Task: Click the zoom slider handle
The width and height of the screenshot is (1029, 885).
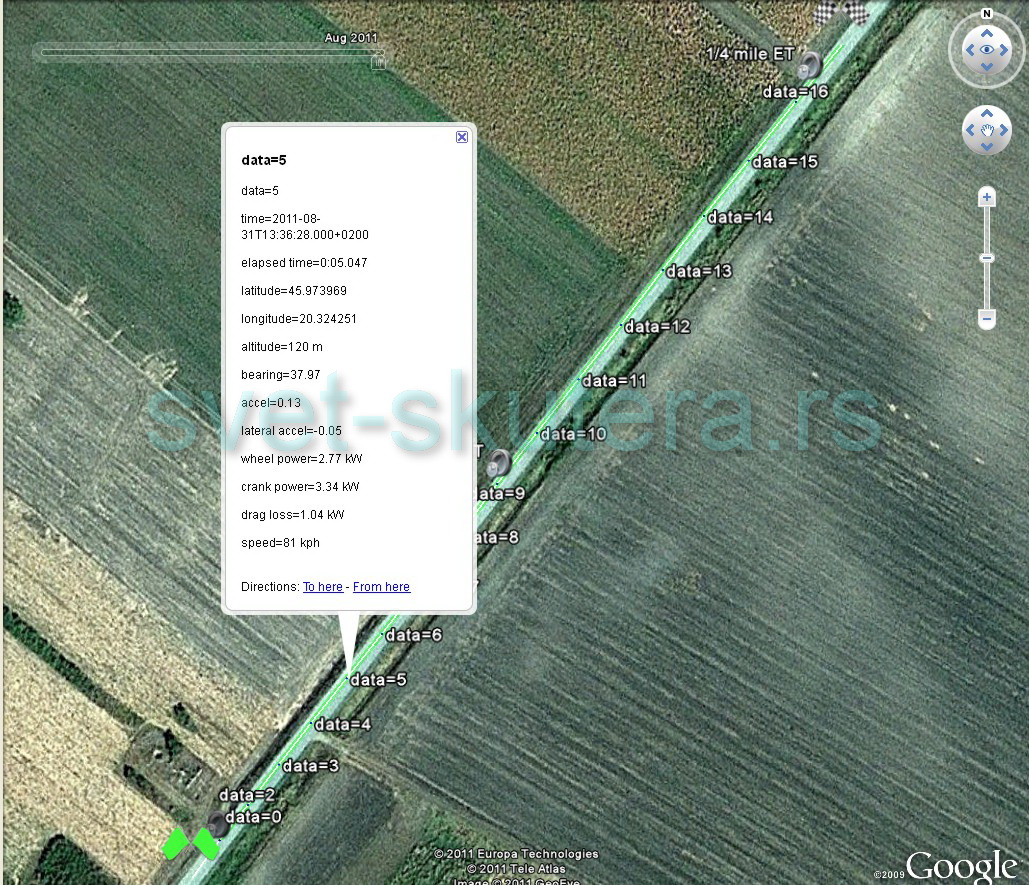Action: [x=986, y=258]
